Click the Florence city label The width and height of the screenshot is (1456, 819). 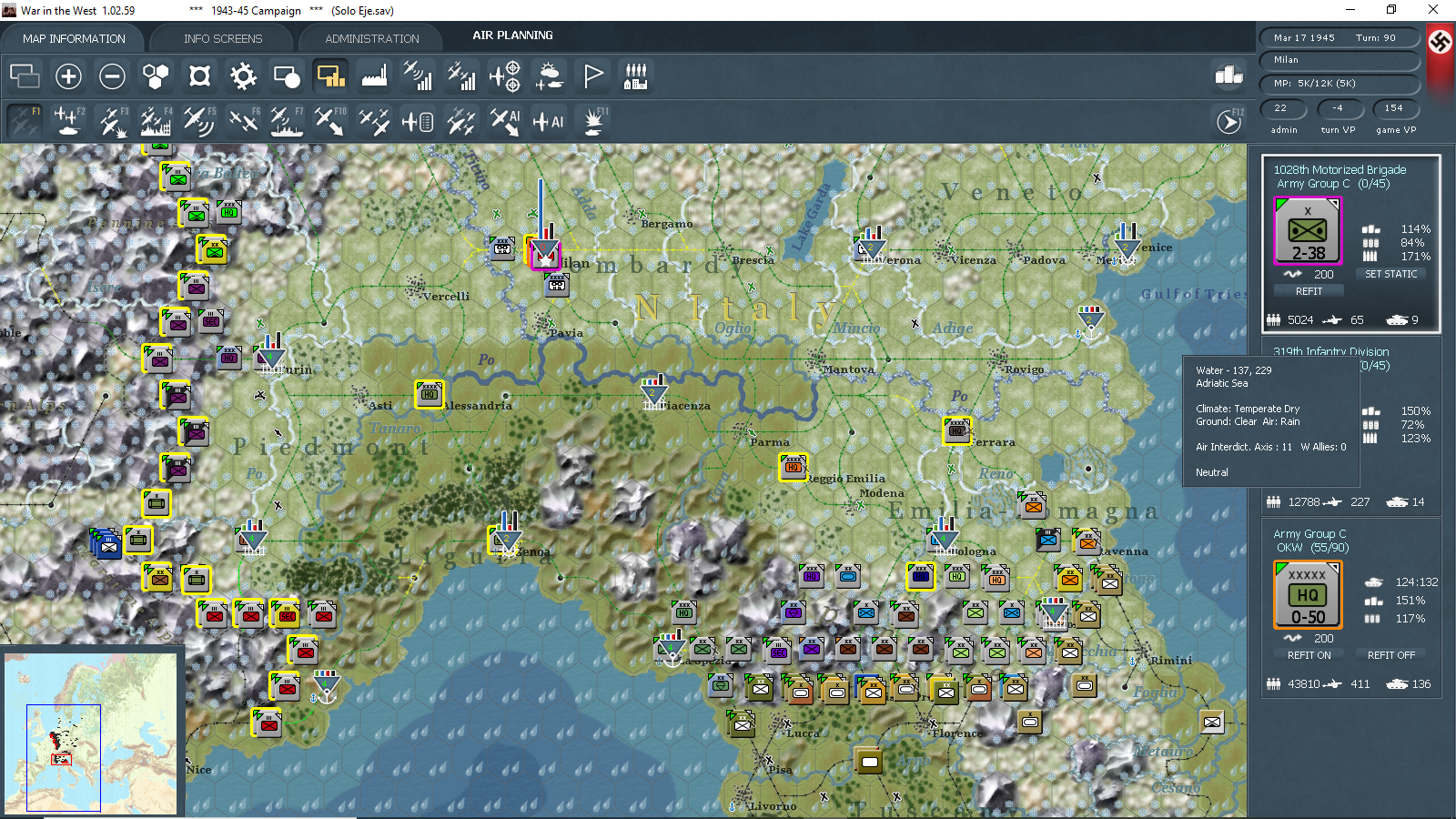coord(957,733)
